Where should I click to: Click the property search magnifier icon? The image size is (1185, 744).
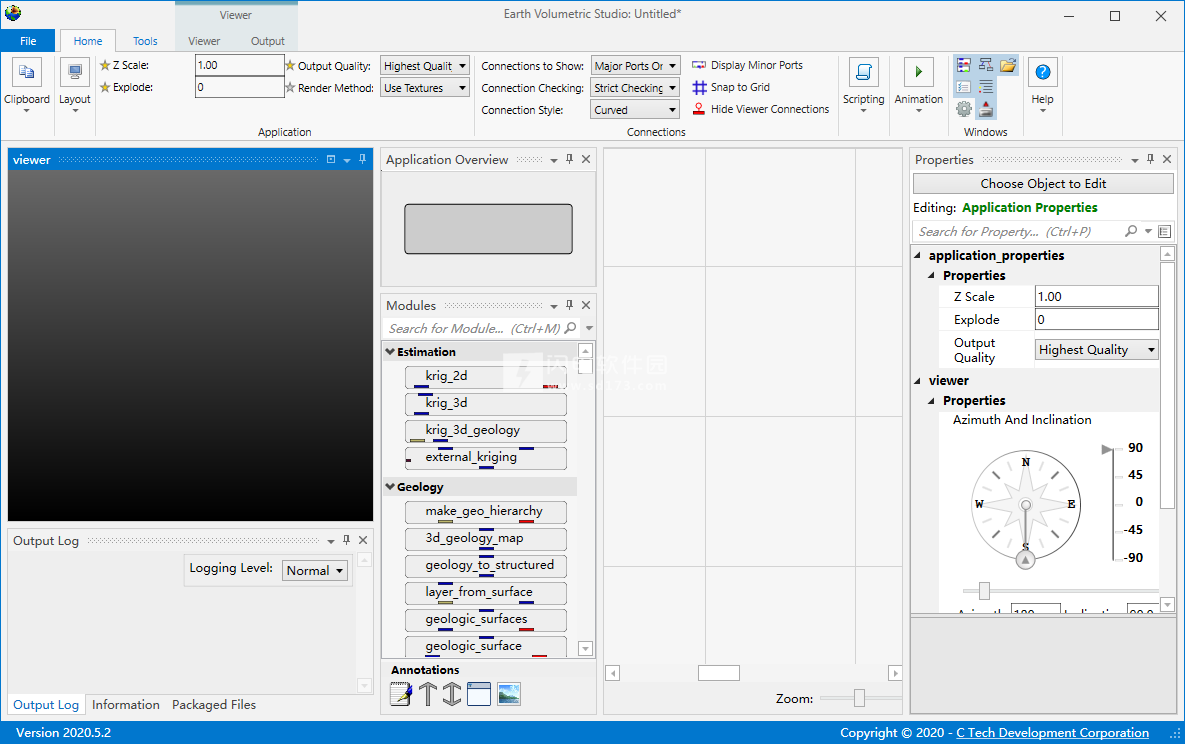click(x=1131, y=231)
